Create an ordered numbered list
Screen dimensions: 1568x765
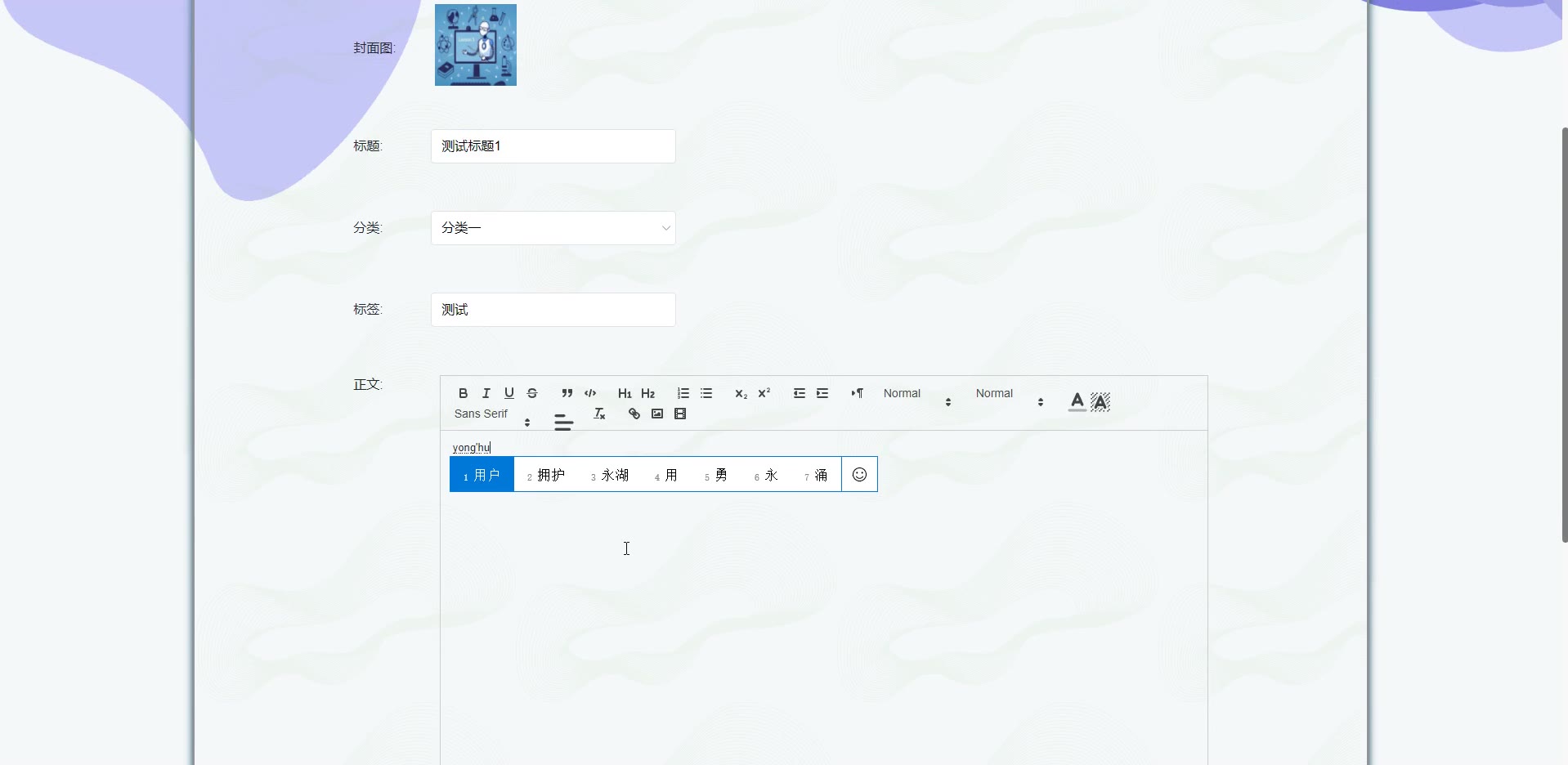point(683,393)
